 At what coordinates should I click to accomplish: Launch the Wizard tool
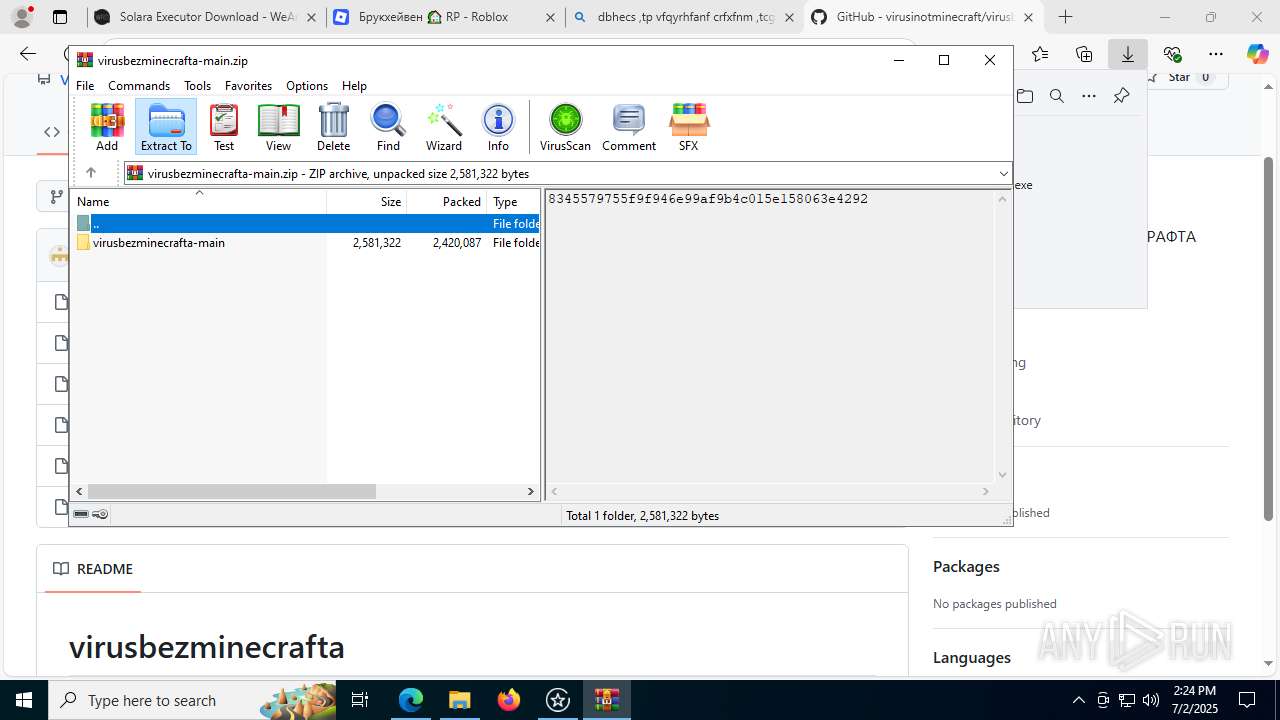click(444, 127)
